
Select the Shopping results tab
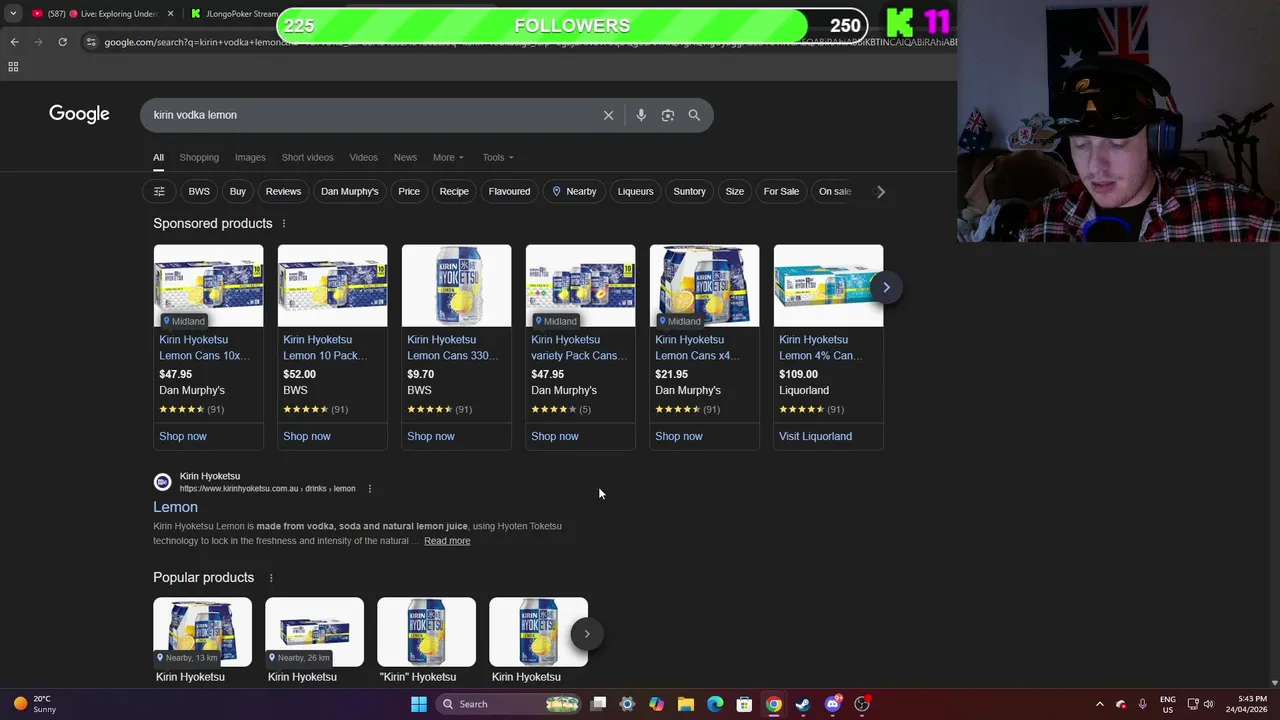[x=199, y=157]
